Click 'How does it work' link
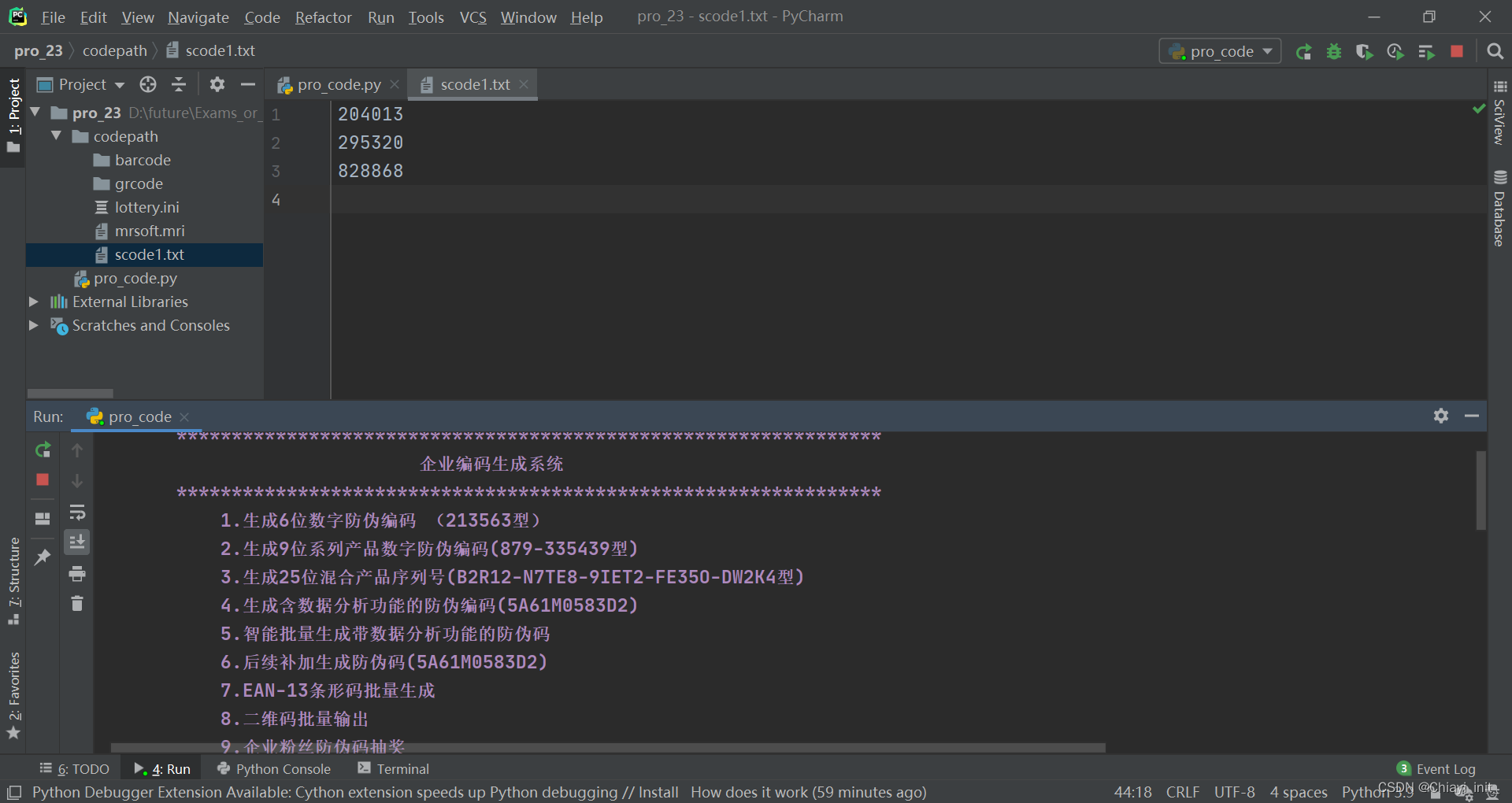This screenshot has width=1512, height=803. [749, 792]
